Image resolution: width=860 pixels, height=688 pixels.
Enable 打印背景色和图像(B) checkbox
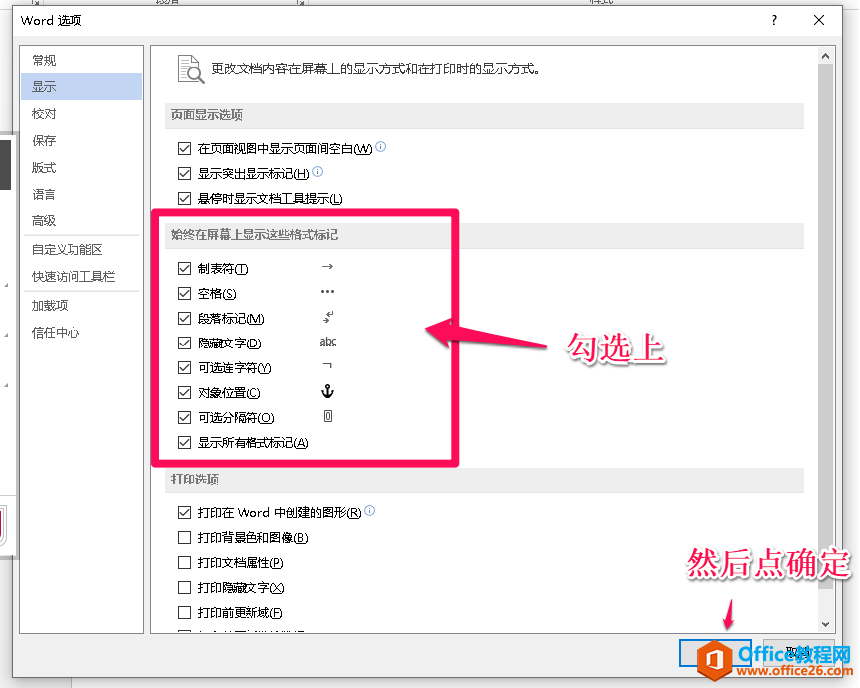click(x=184, y=538)
